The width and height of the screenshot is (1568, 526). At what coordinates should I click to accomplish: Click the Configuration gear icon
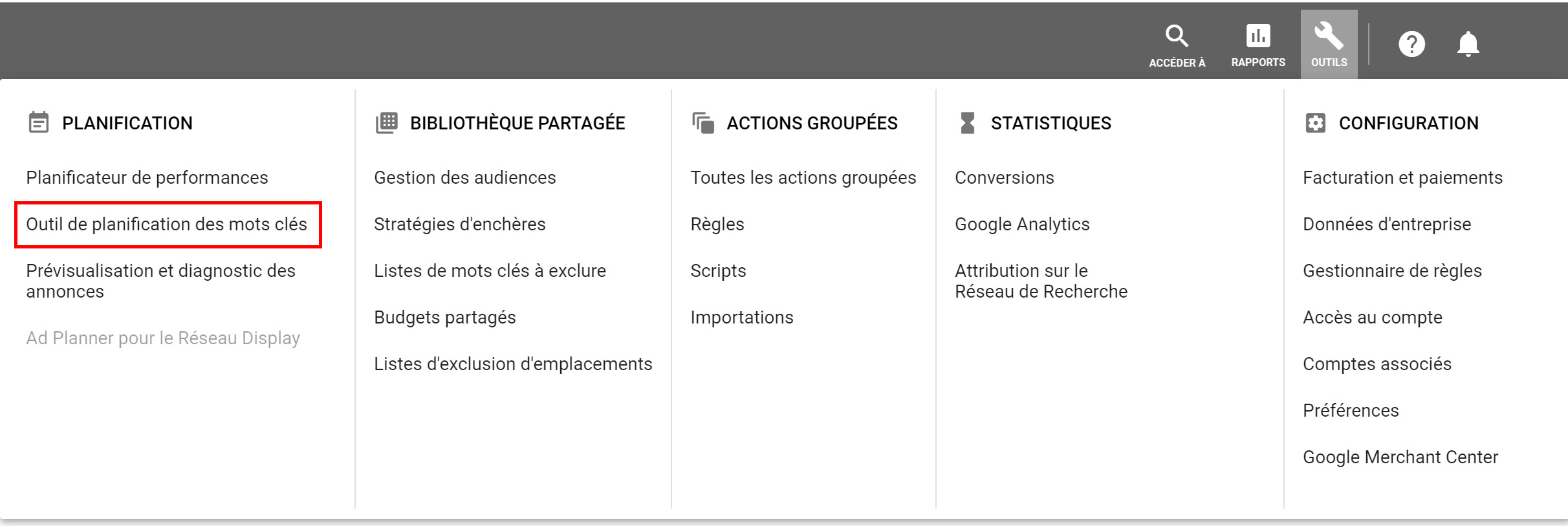click(x=1315, y=123)
